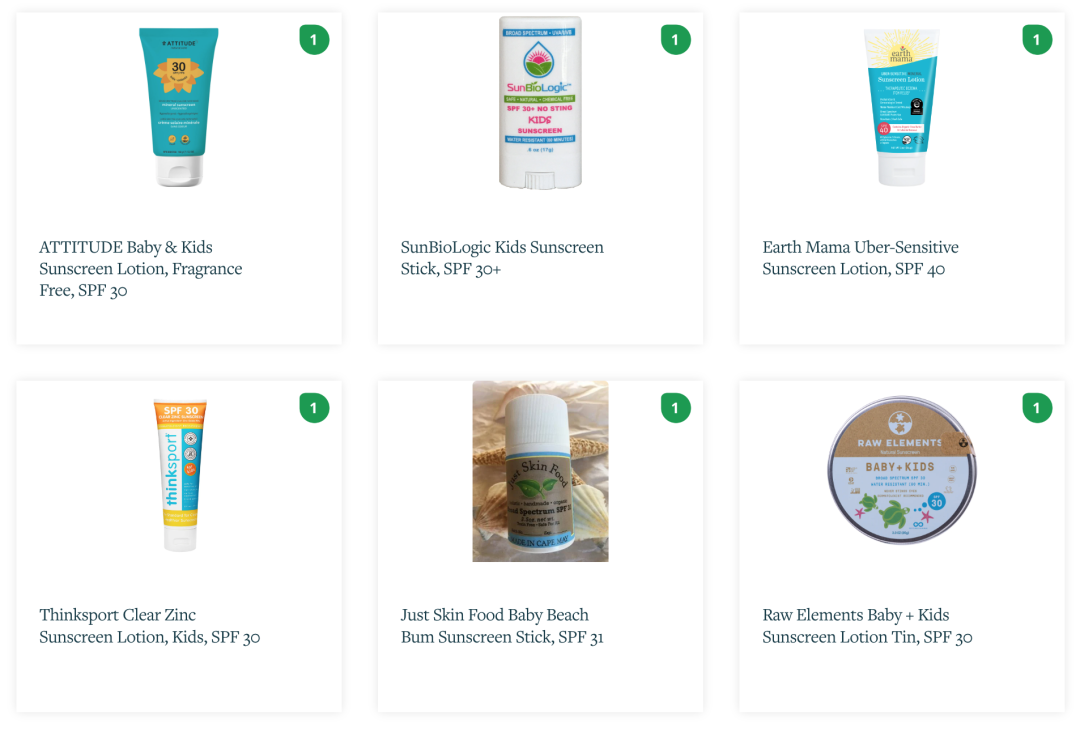Open SunBioLogic Kids Sunscreen Stick title link

click(x=502, y=258)
